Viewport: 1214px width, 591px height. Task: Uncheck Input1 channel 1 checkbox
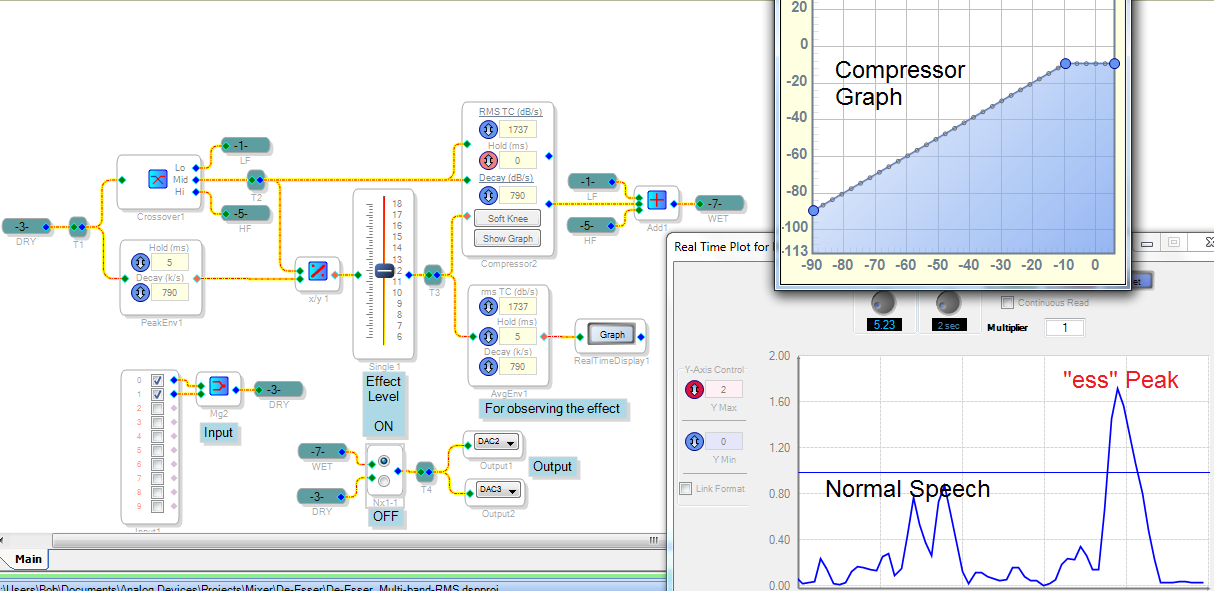[157, 395]
